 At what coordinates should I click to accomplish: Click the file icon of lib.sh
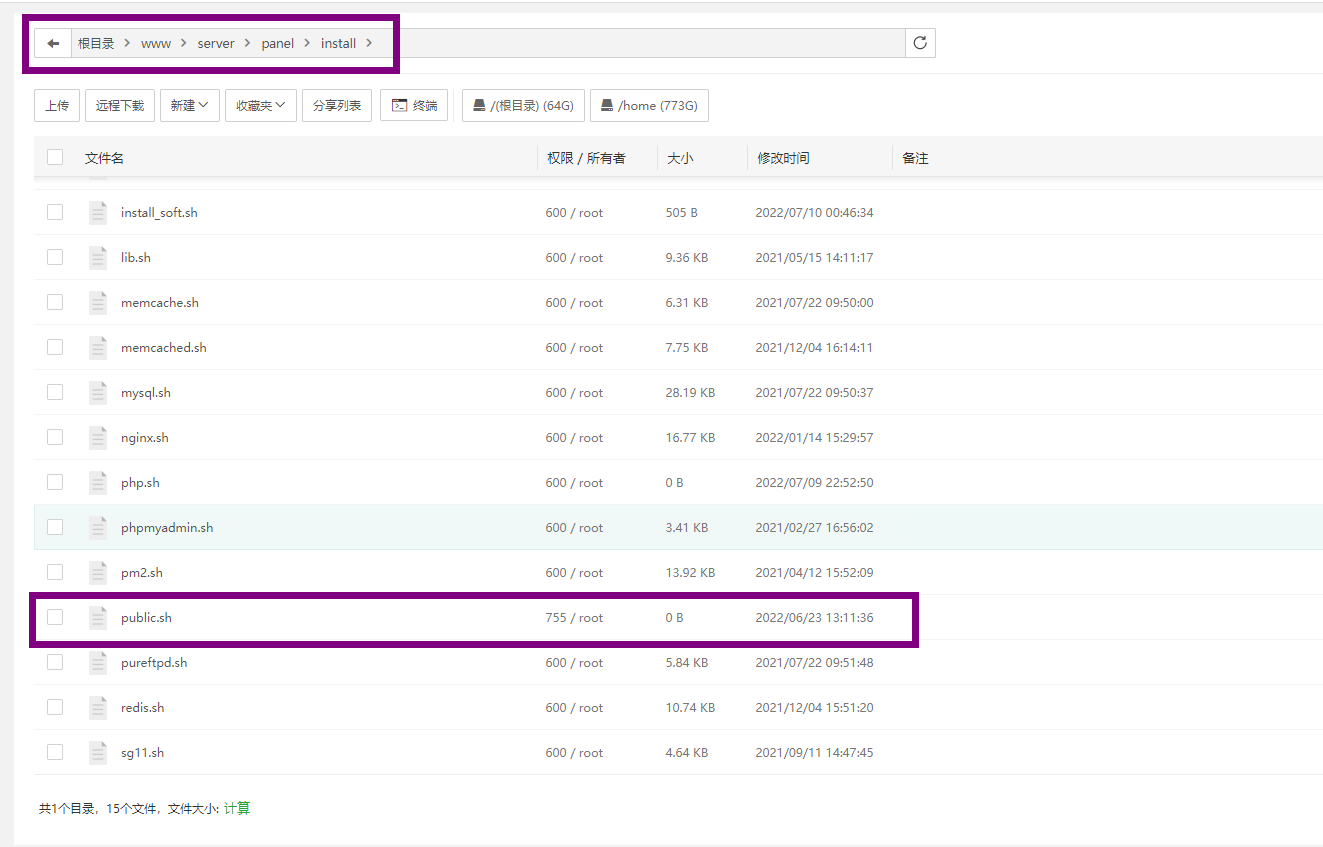pos(97,257)
